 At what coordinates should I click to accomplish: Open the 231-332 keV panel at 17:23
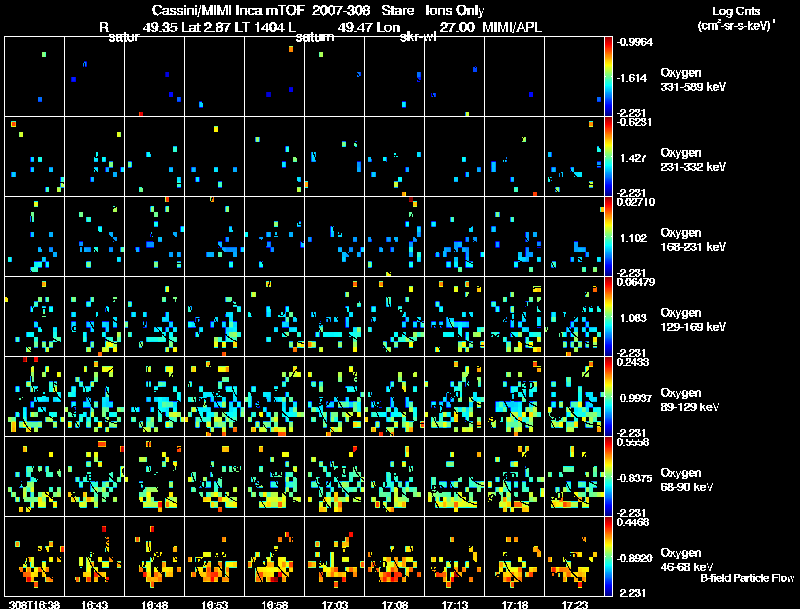point(574,157)
